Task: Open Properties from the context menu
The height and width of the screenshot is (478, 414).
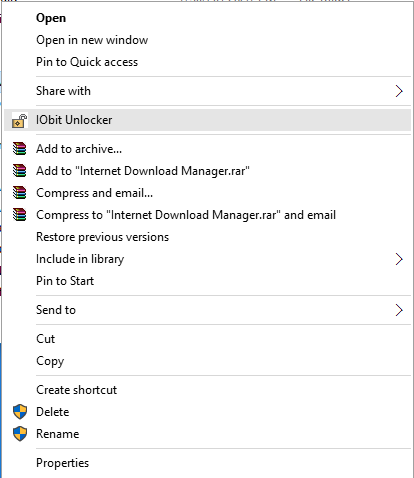Action: (x=207, y=463)
